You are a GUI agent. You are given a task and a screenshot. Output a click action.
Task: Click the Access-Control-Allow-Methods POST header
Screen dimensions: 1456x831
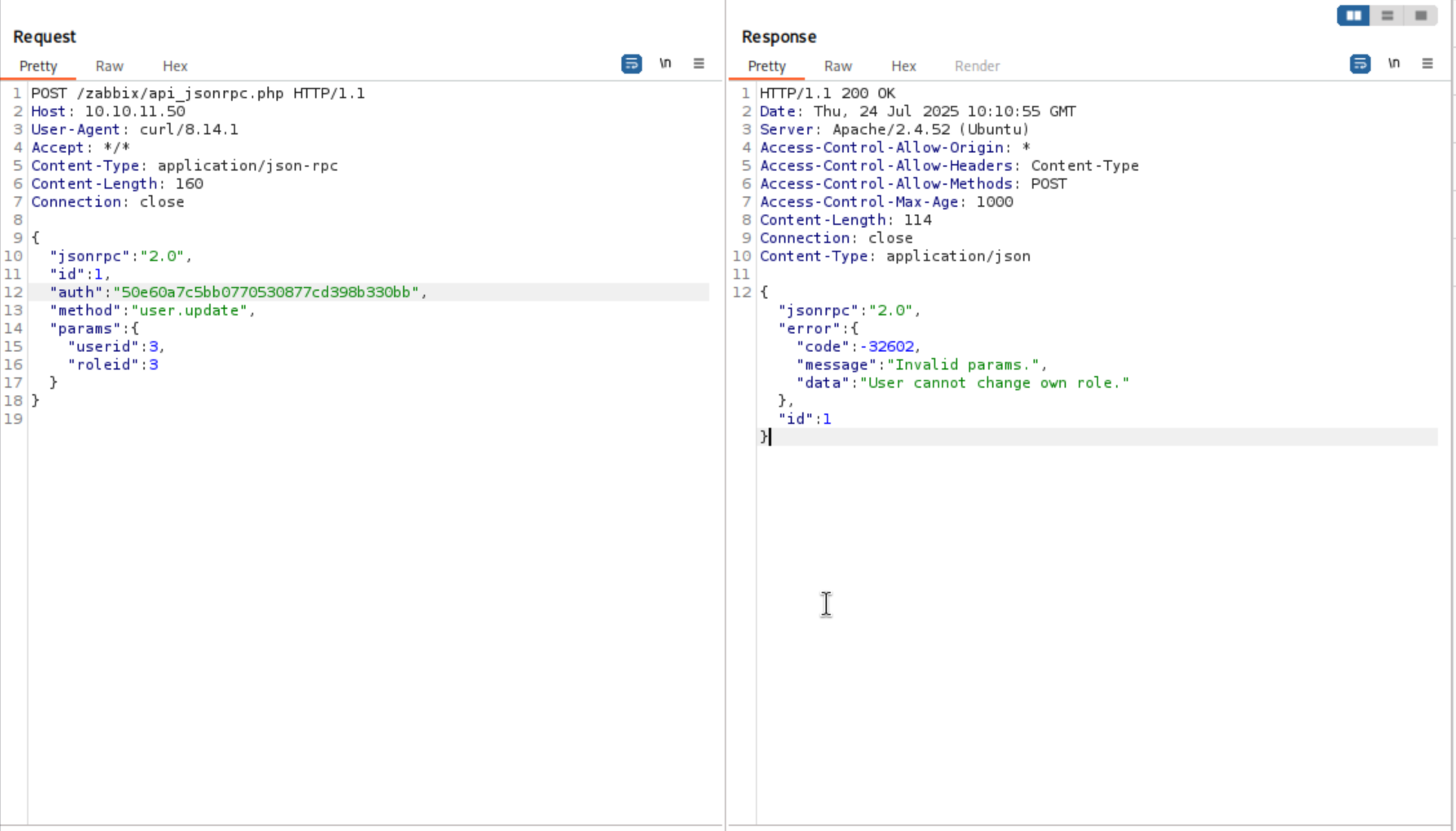click(x=913, y=184)
